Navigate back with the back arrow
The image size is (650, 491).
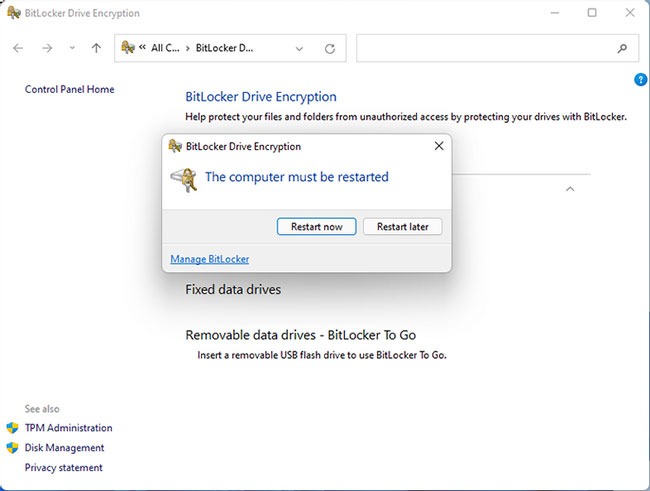point(18,48)
